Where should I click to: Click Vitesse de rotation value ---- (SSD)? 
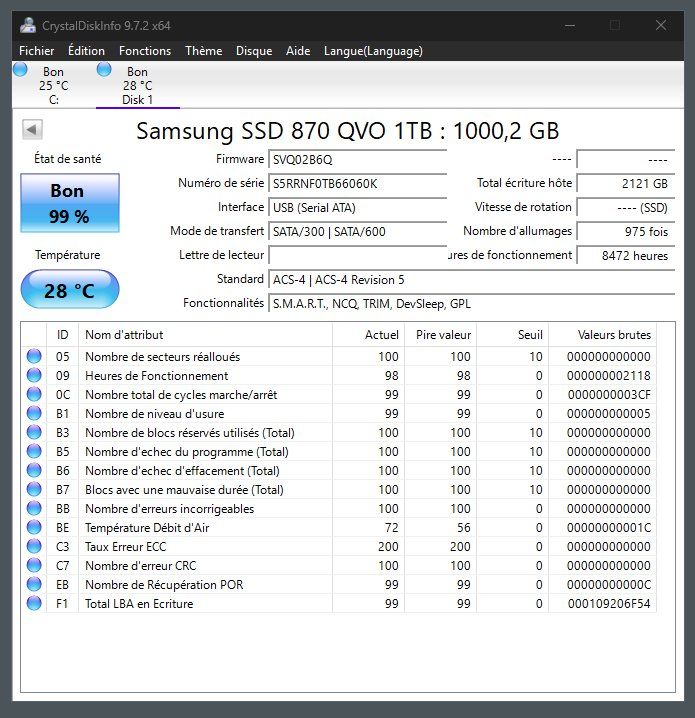tap(625, 207)
